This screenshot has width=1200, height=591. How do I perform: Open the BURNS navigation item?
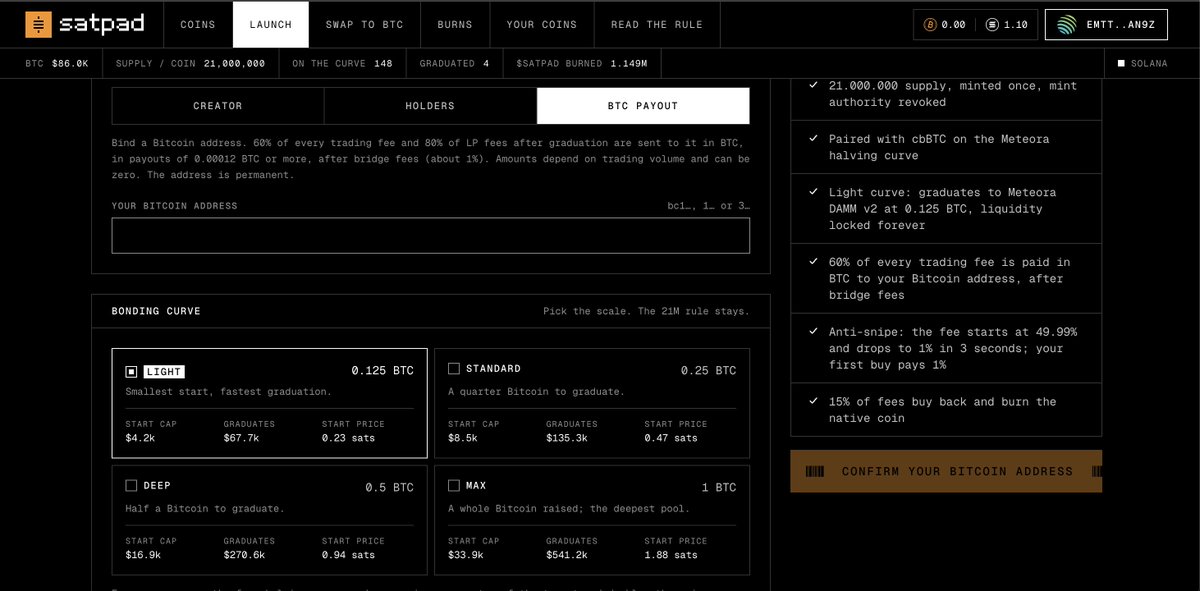[455, 24]
